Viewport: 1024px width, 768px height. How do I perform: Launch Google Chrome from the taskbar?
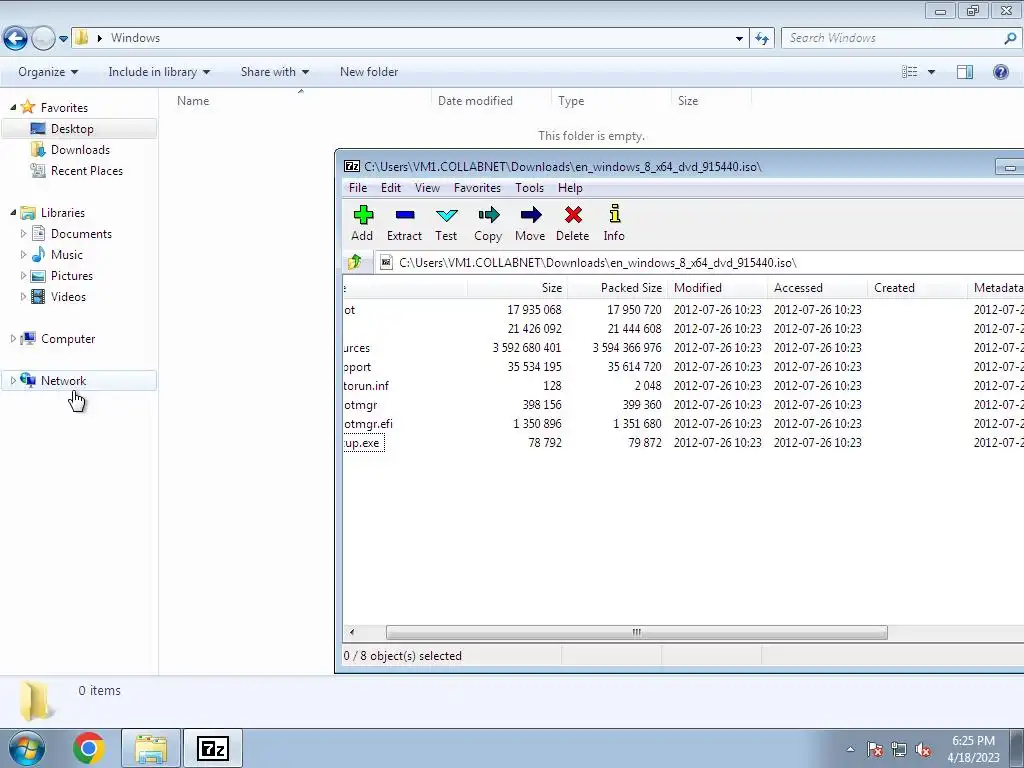pyautogui.click(x=89, y=748)
